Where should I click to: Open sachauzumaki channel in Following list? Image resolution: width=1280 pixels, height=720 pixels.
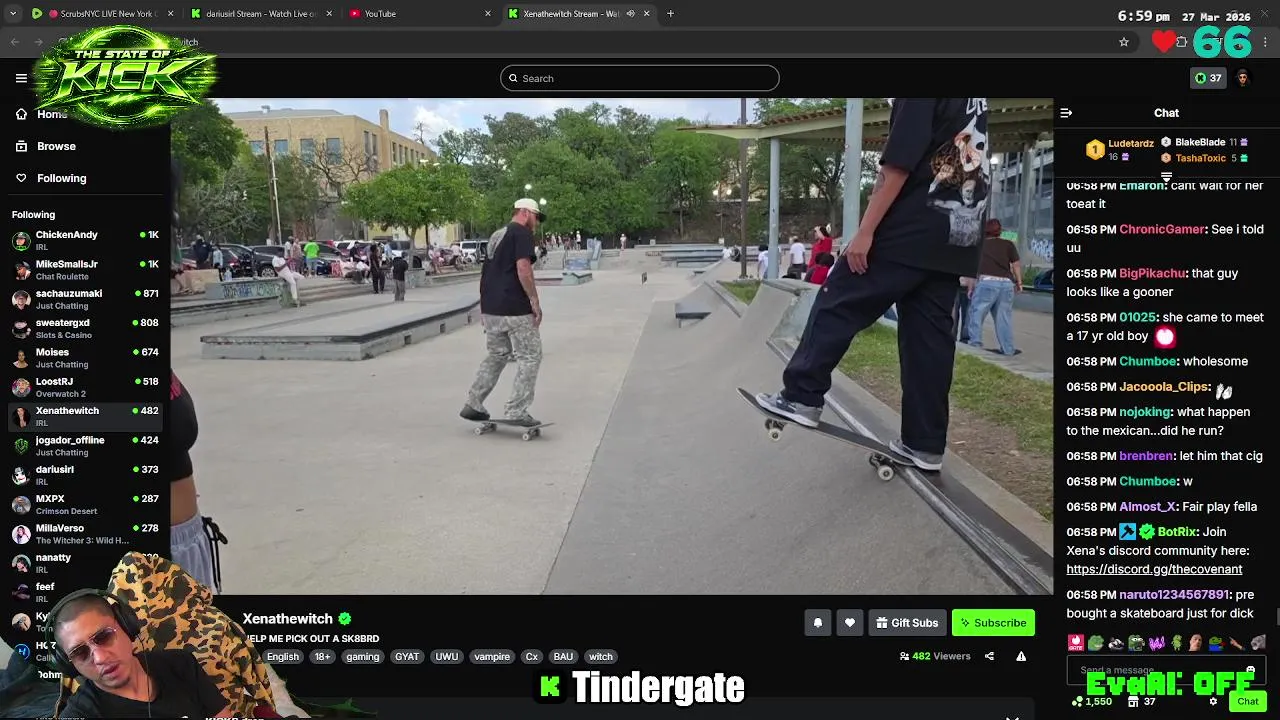pos(85,299)
